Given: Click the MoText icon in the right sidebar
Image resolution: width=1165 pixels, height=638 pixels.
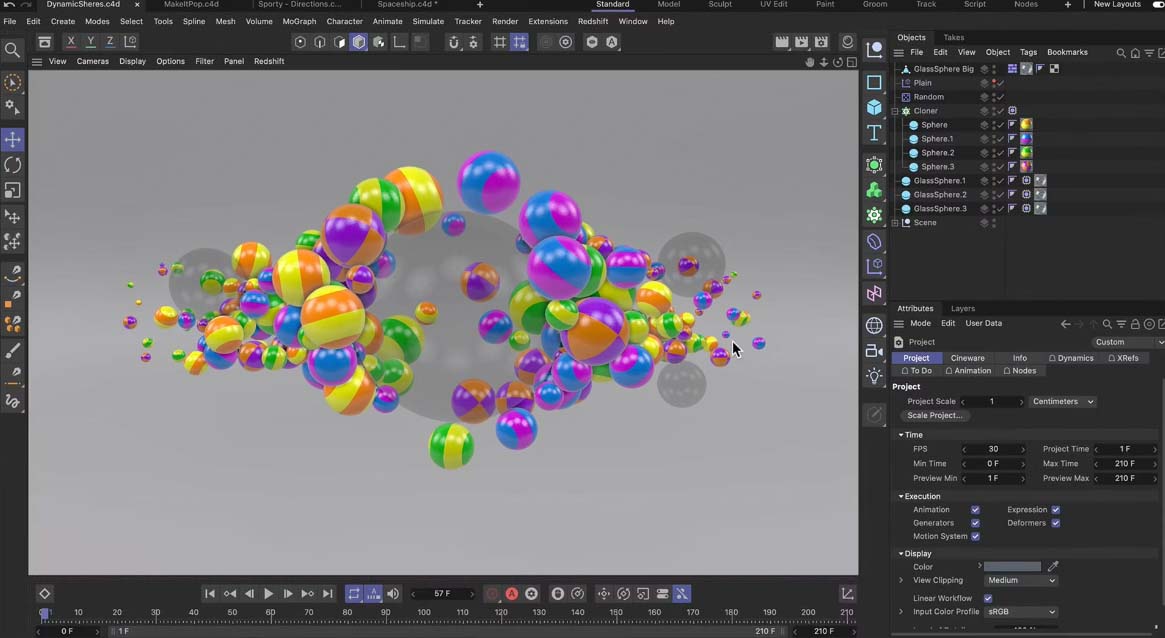Looking at the screenshot, I should (x=874, y=133).
